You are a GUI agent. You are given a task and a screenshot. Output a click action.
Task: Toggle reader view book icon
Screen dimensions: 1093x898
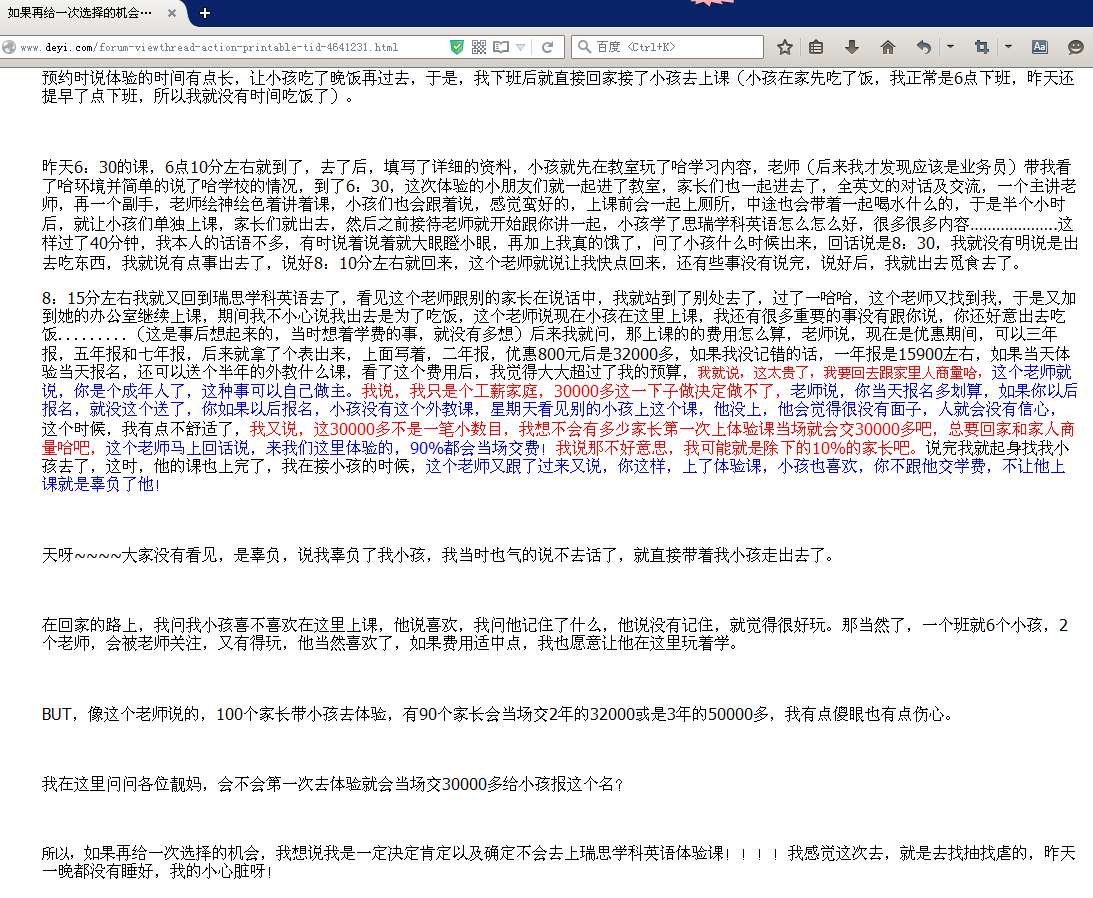(x=500, y=47)
